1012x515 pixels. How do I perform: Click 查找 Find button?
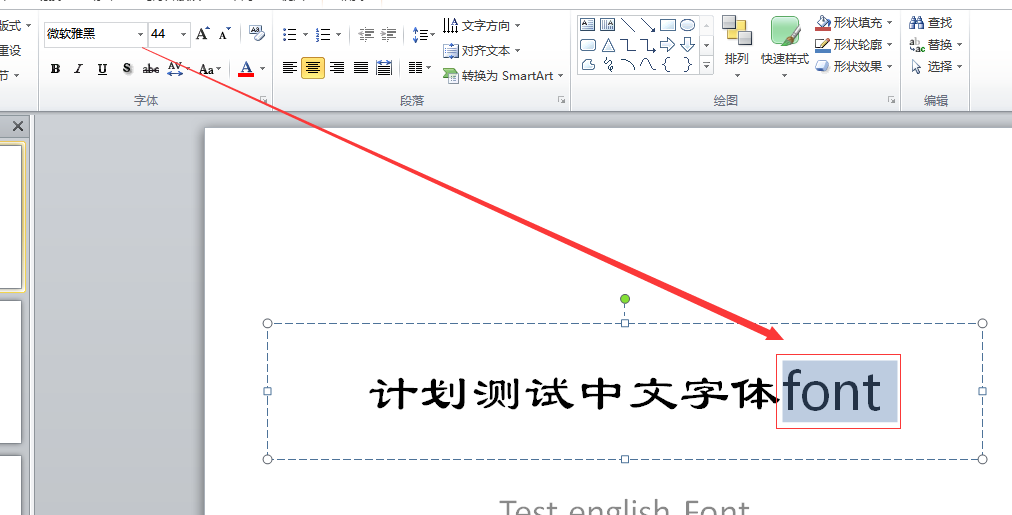[x=931, y=23]
